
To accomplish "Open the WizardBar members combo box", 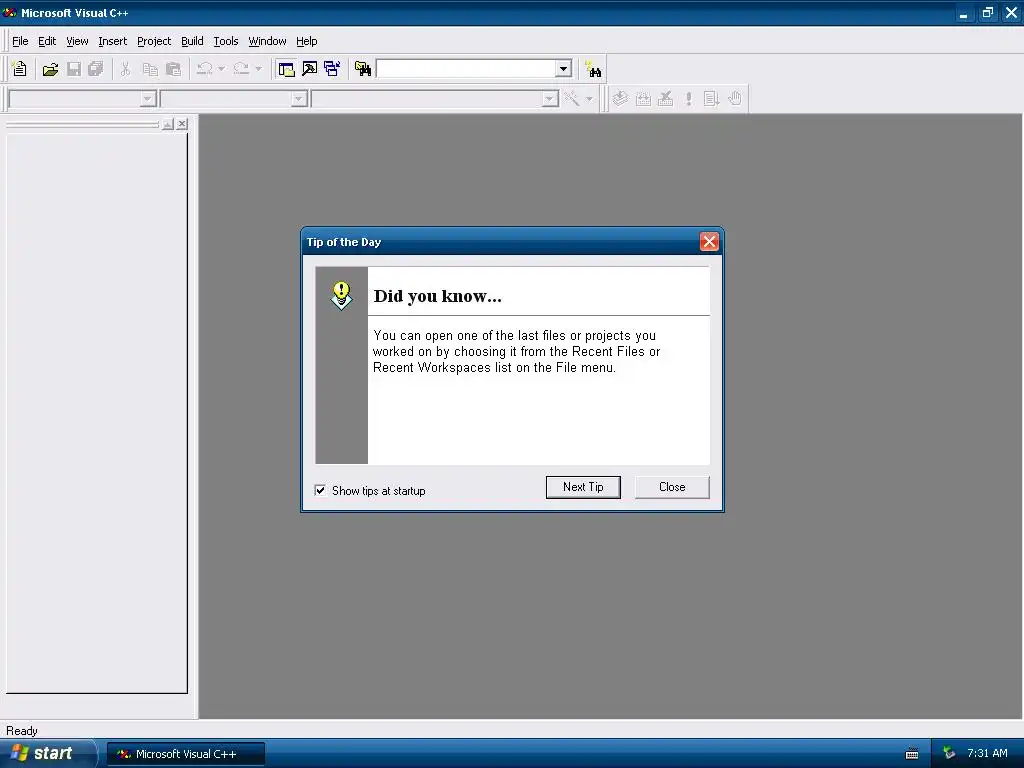I will tap(435, 99).
